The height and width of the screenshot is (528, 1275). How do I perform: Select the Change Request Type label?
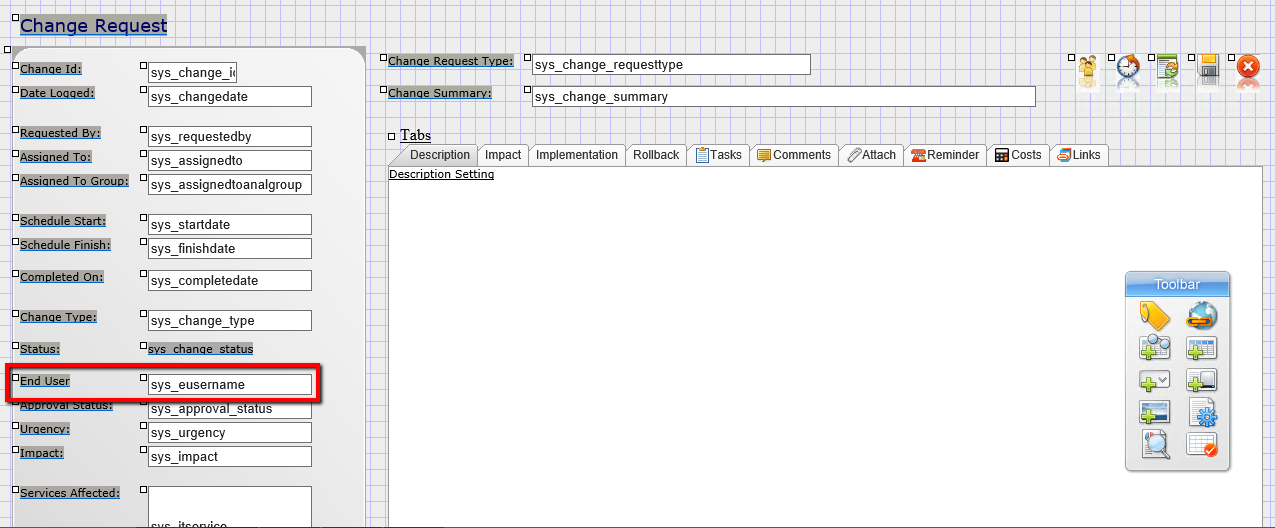(x=451, y=61)
